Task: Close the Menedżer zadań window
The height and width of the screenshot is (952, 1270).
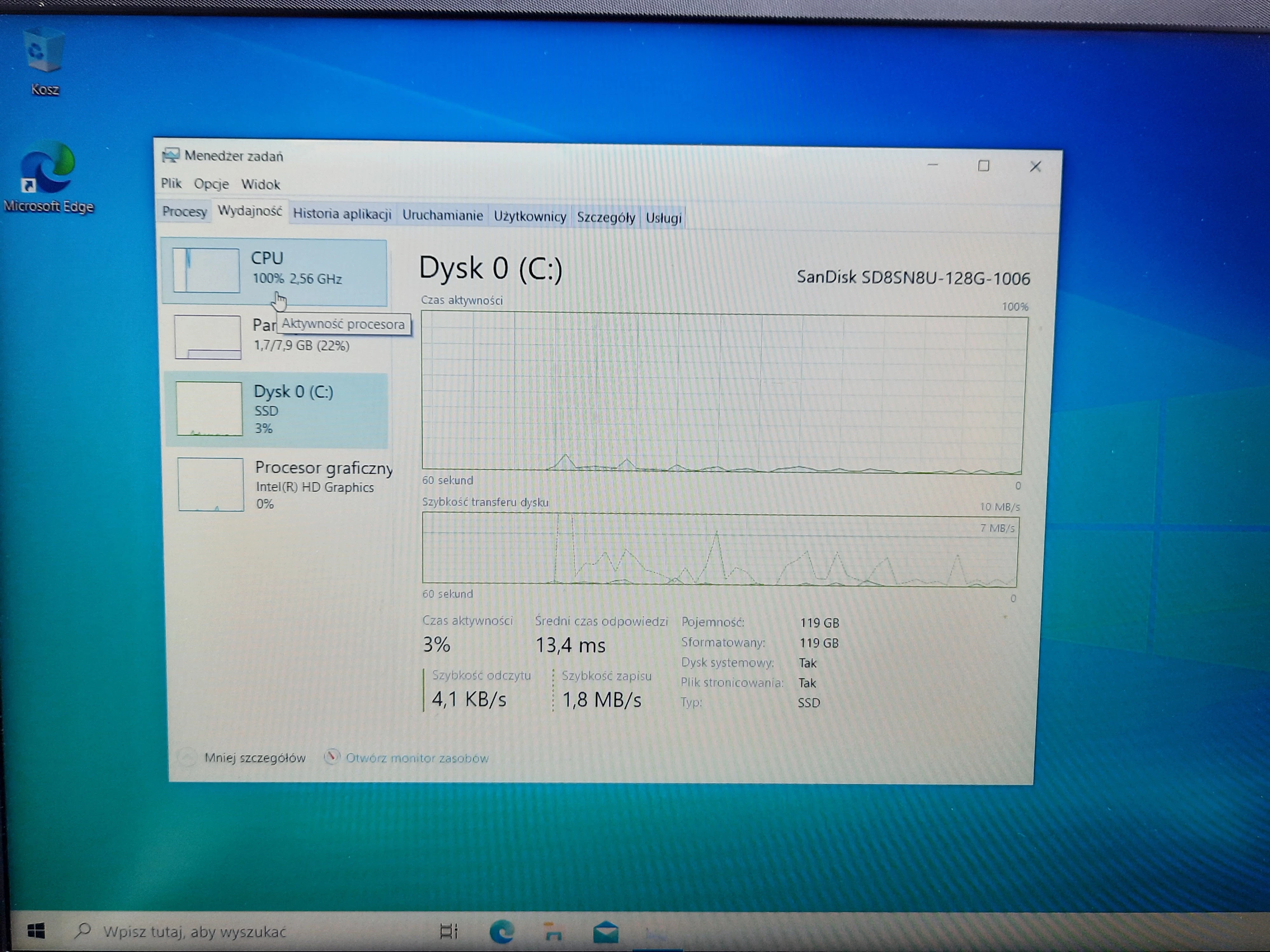Action: tap(1035, 166)
